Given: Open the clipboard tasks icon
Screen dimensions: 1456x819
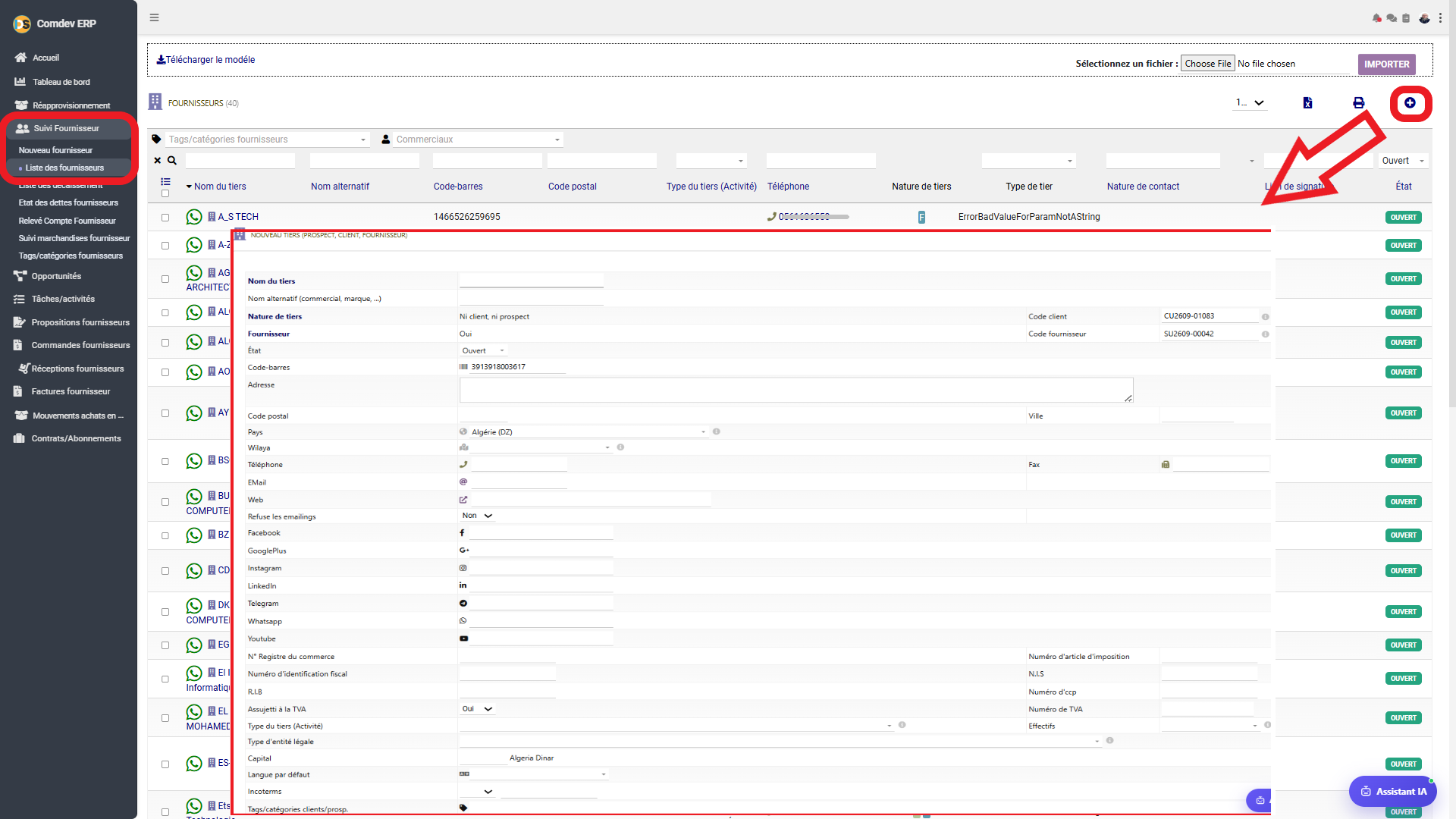Looking at the screenshot, I should tap(1406, 18).
